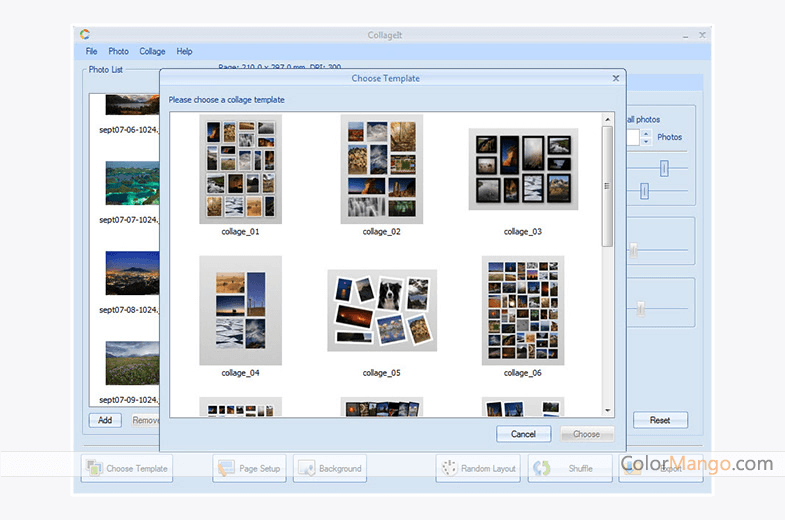Open the Collage menu

tap(152, 51)
